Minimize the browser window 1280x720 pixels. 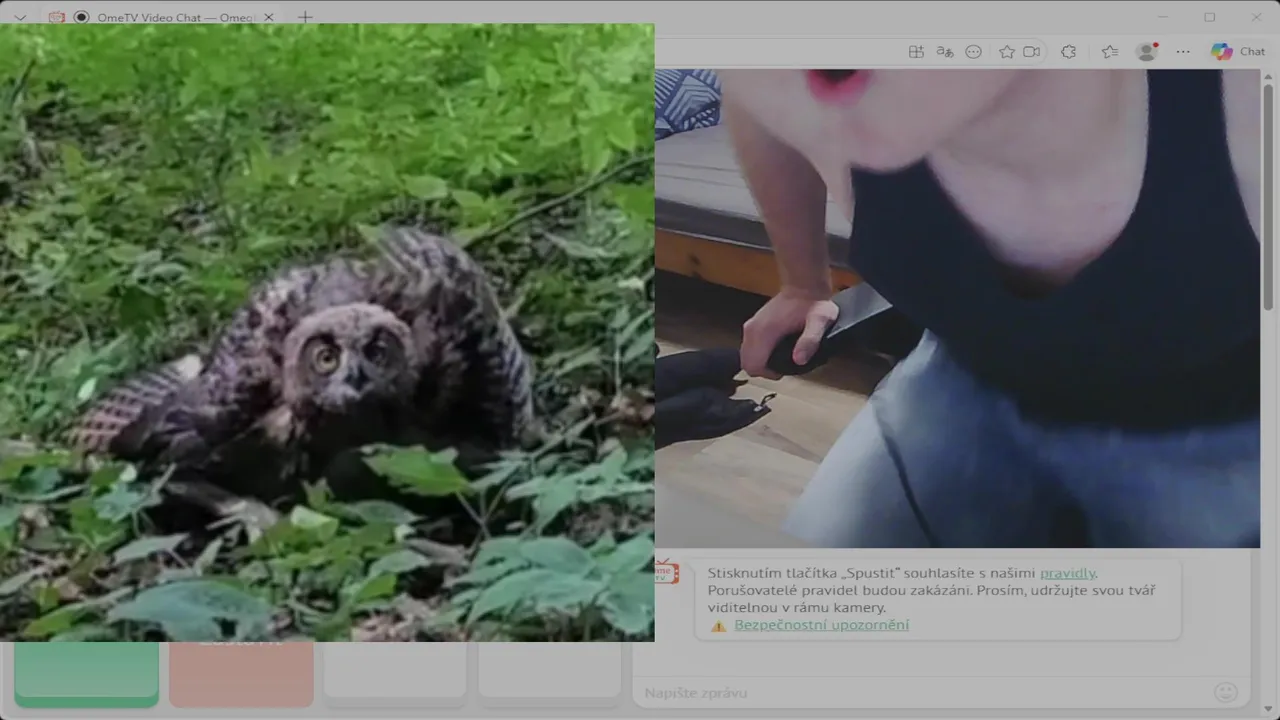[1162, 17]
